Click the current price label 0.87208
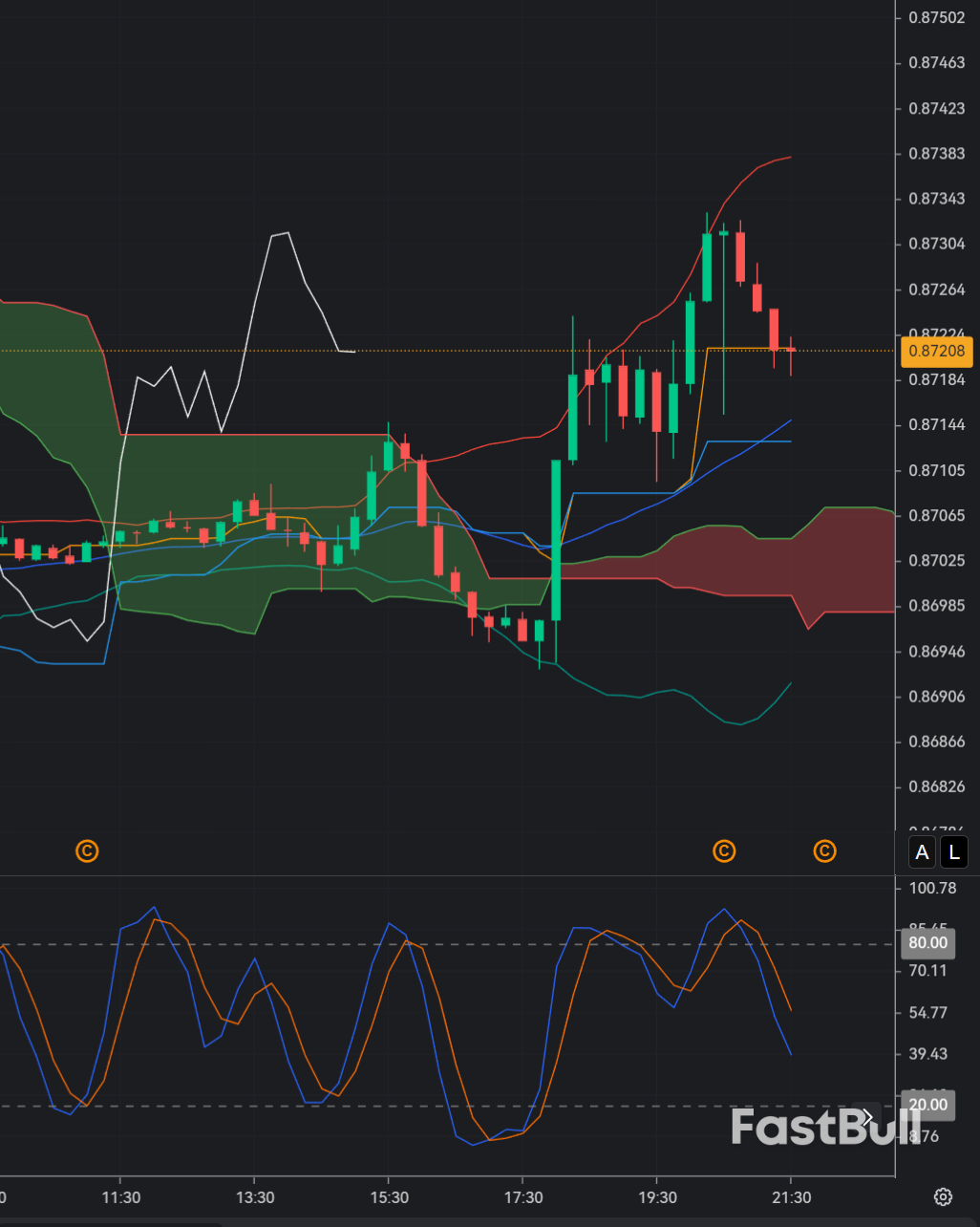Screen dimensions: 980x1227 point(937,351)
